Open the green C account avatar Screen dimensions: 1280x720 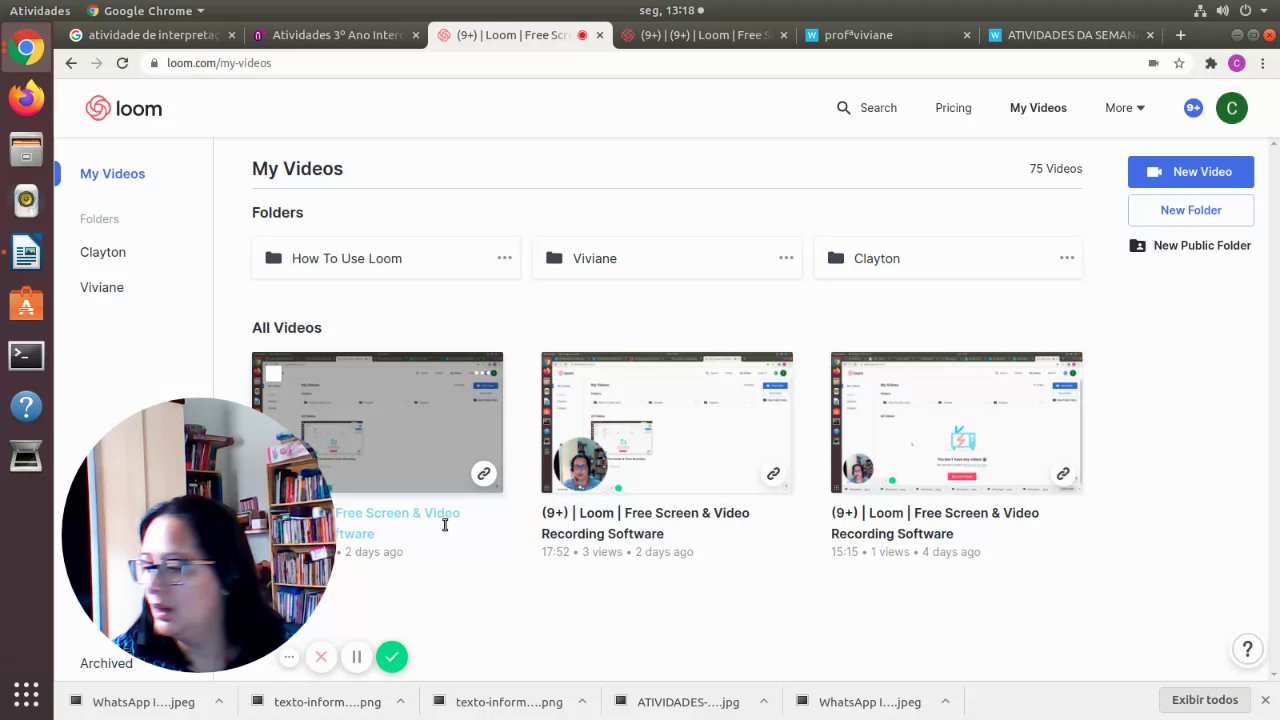click(x=1232, y=108)
